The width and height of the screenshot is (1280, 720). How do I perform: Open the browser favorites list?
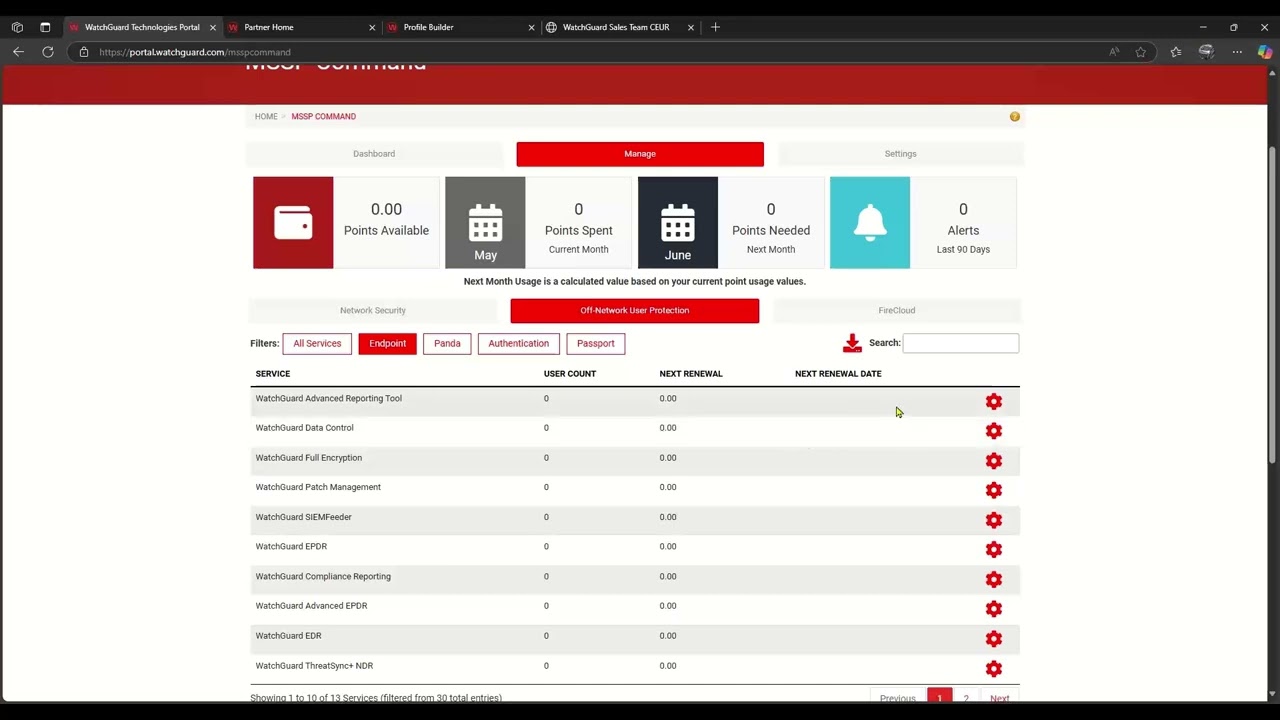click(1175, 52)
